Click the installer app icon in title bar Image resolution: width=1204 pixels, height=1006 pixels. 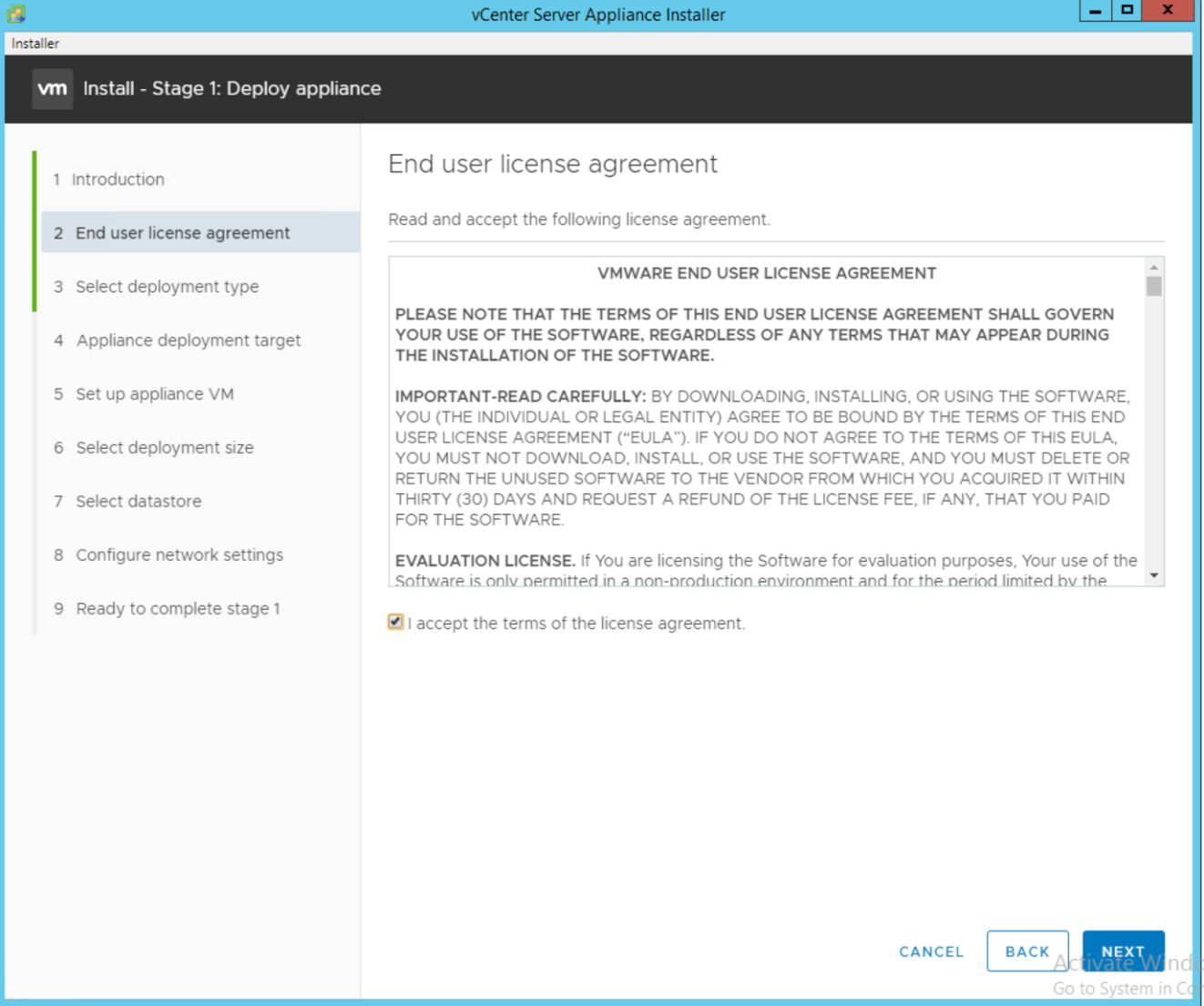pyautogui.click(x=16, y=14)
